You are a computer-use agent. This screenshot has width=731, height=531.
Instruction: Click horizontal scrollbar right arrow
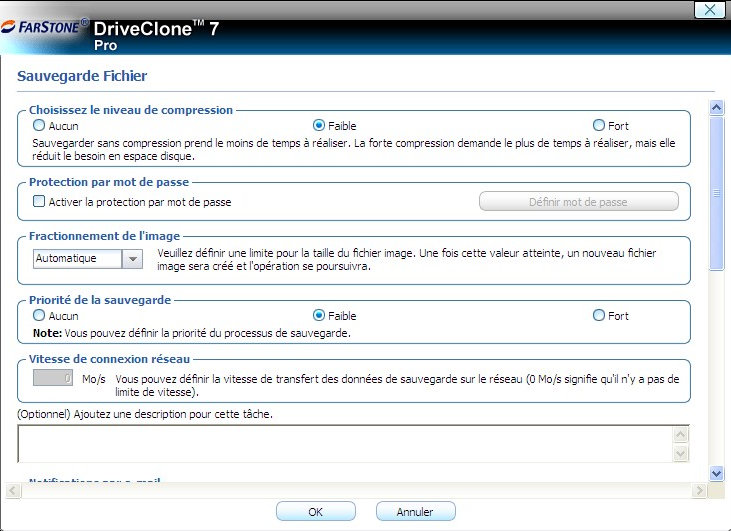click(698, 490)
